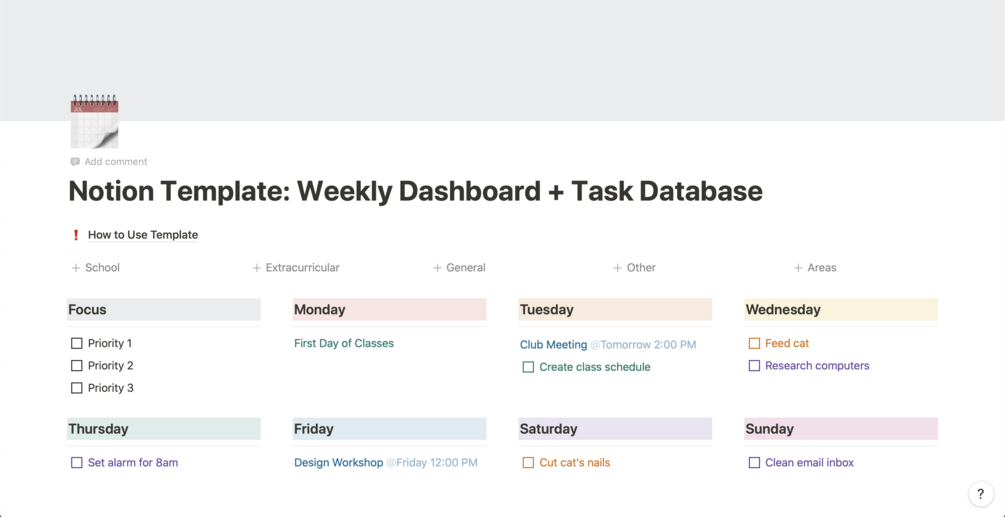Click the pink Monday heading block
This screenshot has width=1005, height=517.
[389, 310]
